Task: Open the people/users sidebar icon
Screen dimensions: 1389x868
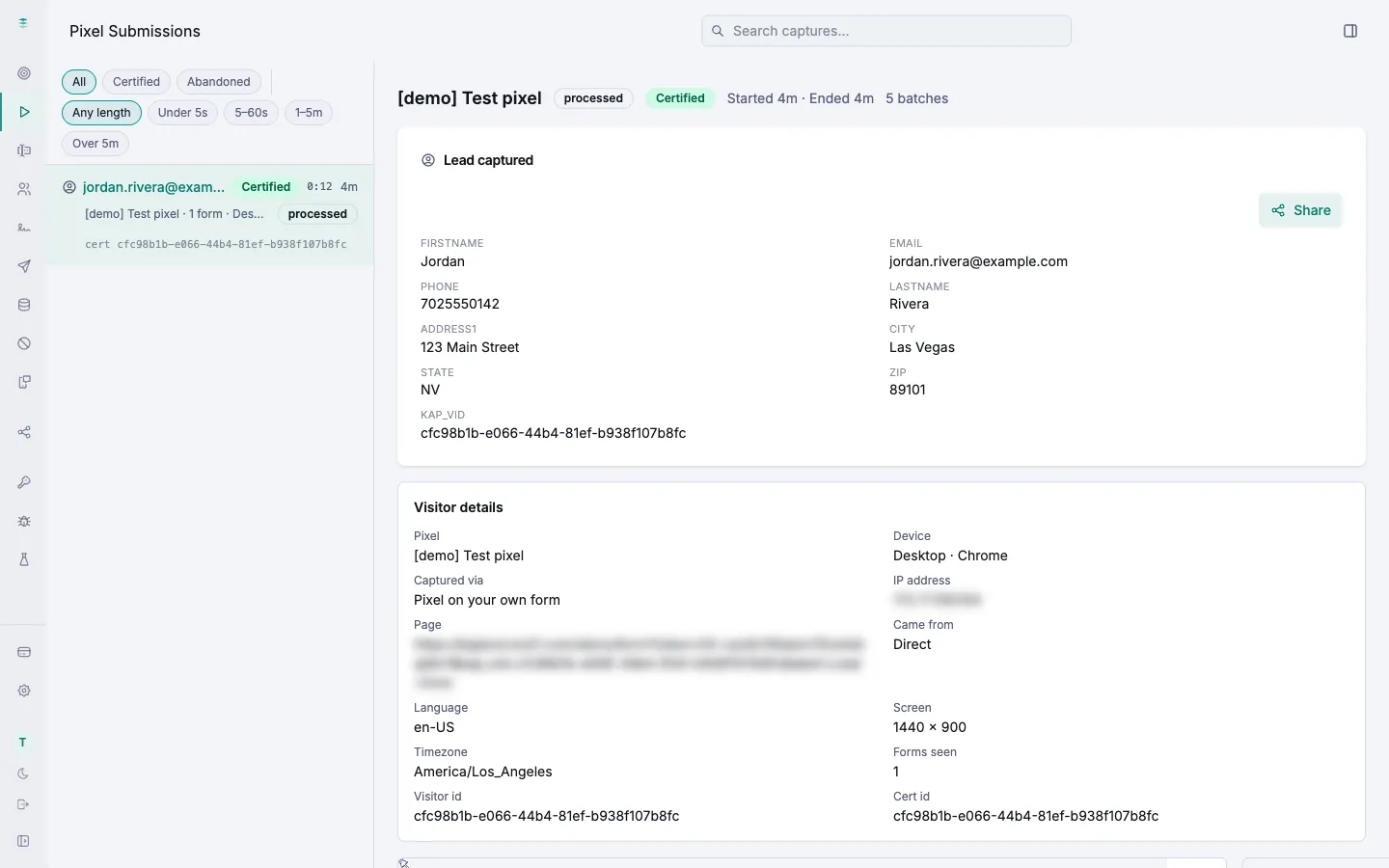Action: 24,189
